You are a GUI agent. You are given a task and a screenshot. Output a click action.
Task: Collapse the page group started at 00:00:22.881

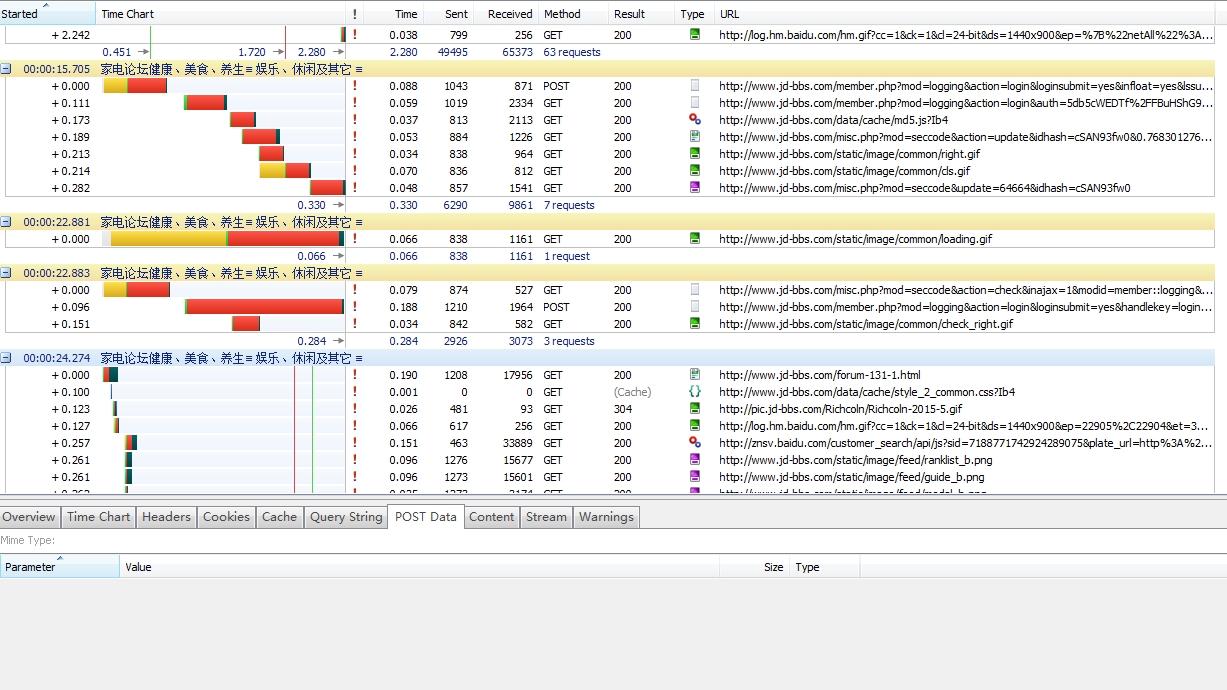7,222
